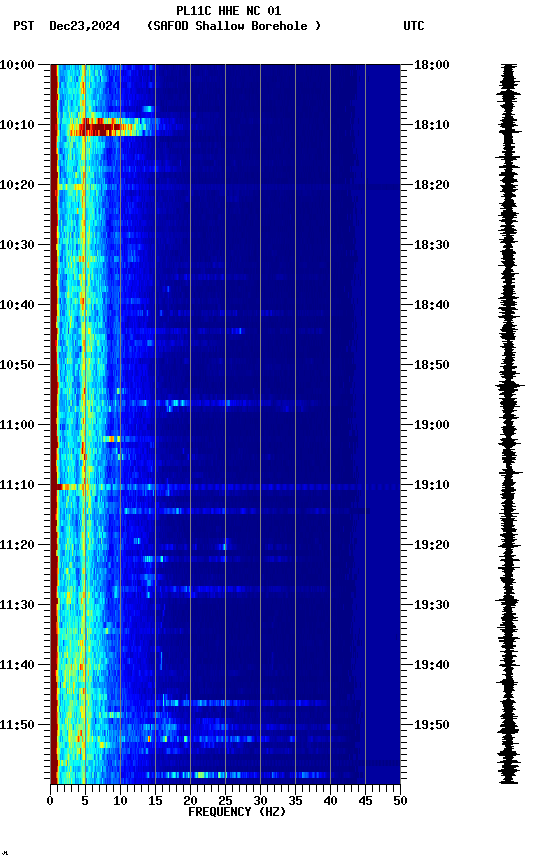Click the 18:20 UTC time label

point(432,185)
